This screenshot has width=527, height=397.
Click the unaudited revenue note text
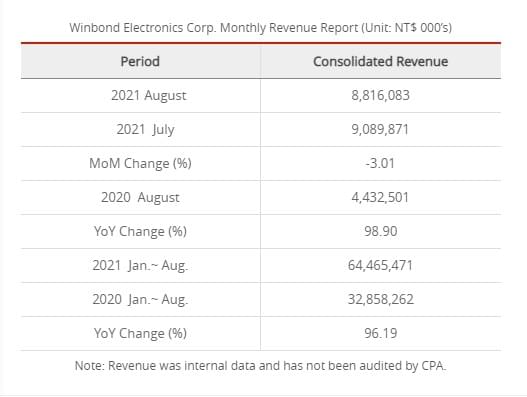coord(260,366)
